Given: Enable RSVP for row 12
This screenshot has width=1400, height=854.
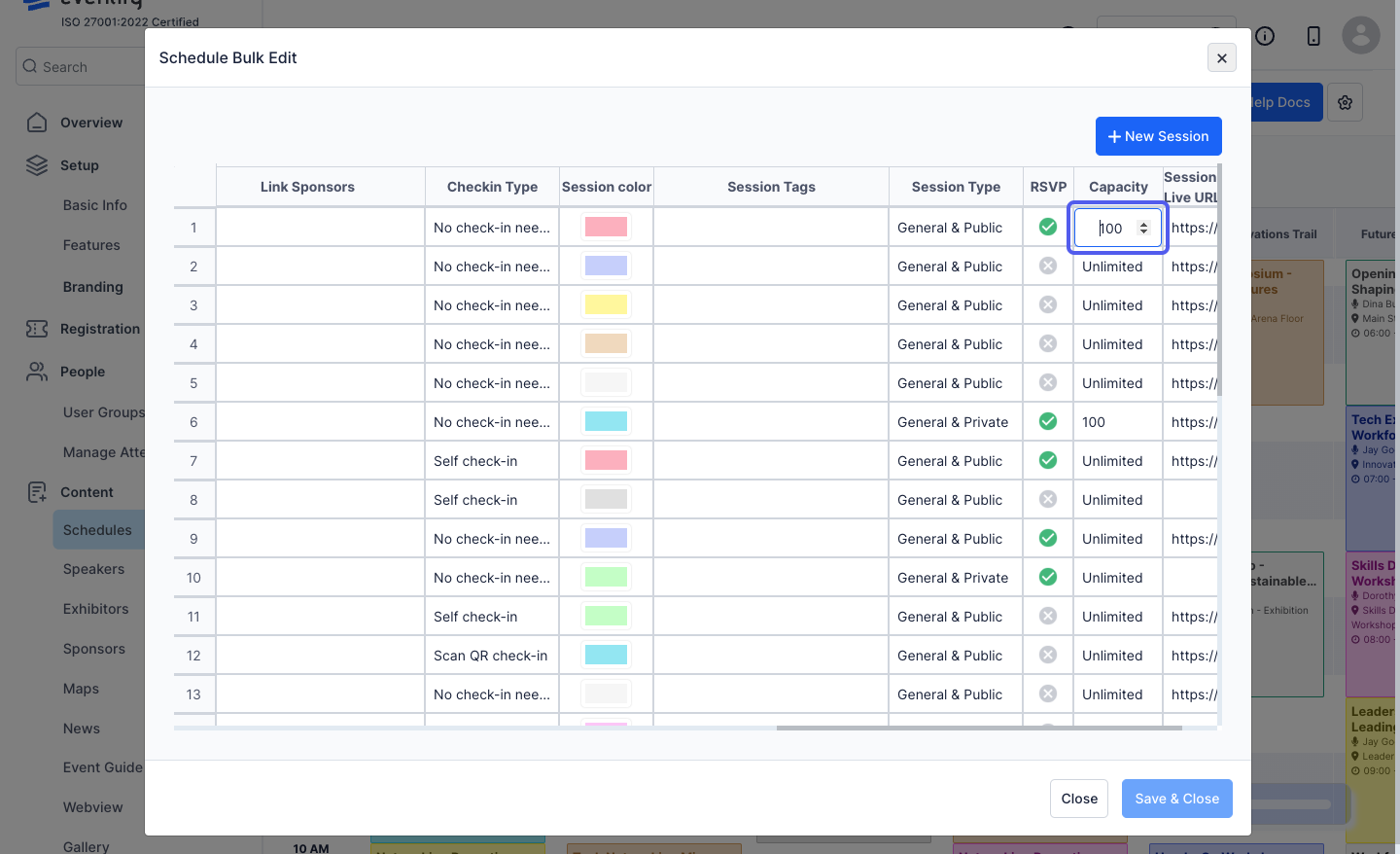Looking at the screenshot, I should coord(1048,655).
